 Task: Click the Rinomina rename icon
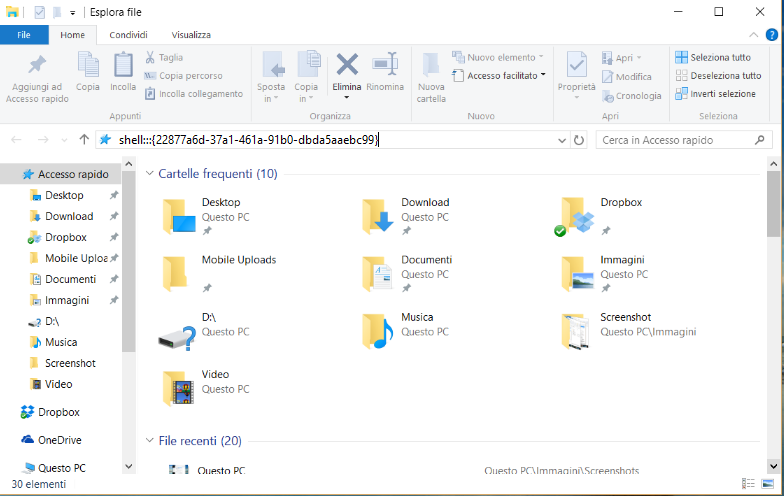385,65
